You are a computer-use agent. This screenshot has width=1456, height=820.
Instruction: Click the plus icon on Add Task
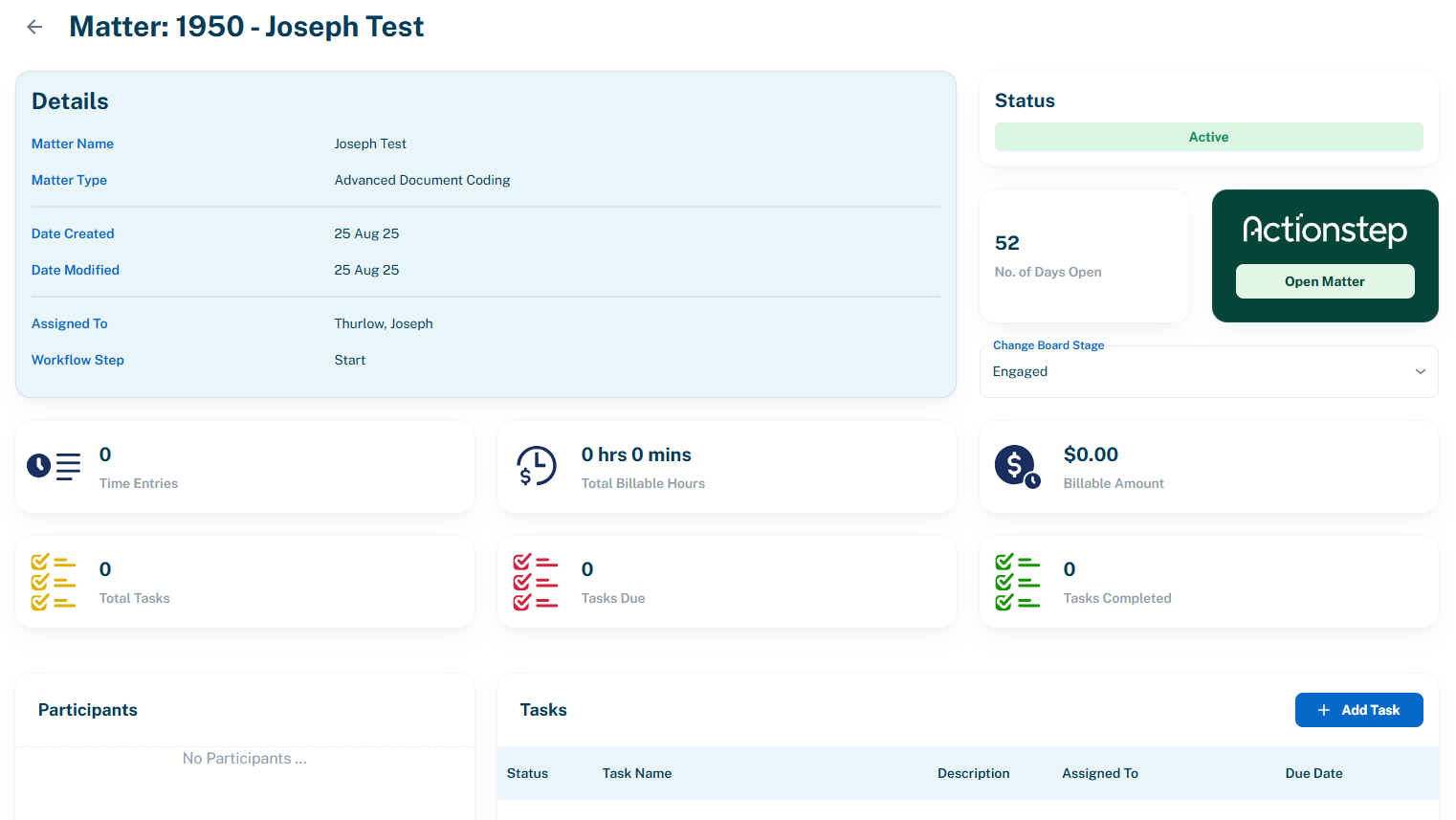1323,709
